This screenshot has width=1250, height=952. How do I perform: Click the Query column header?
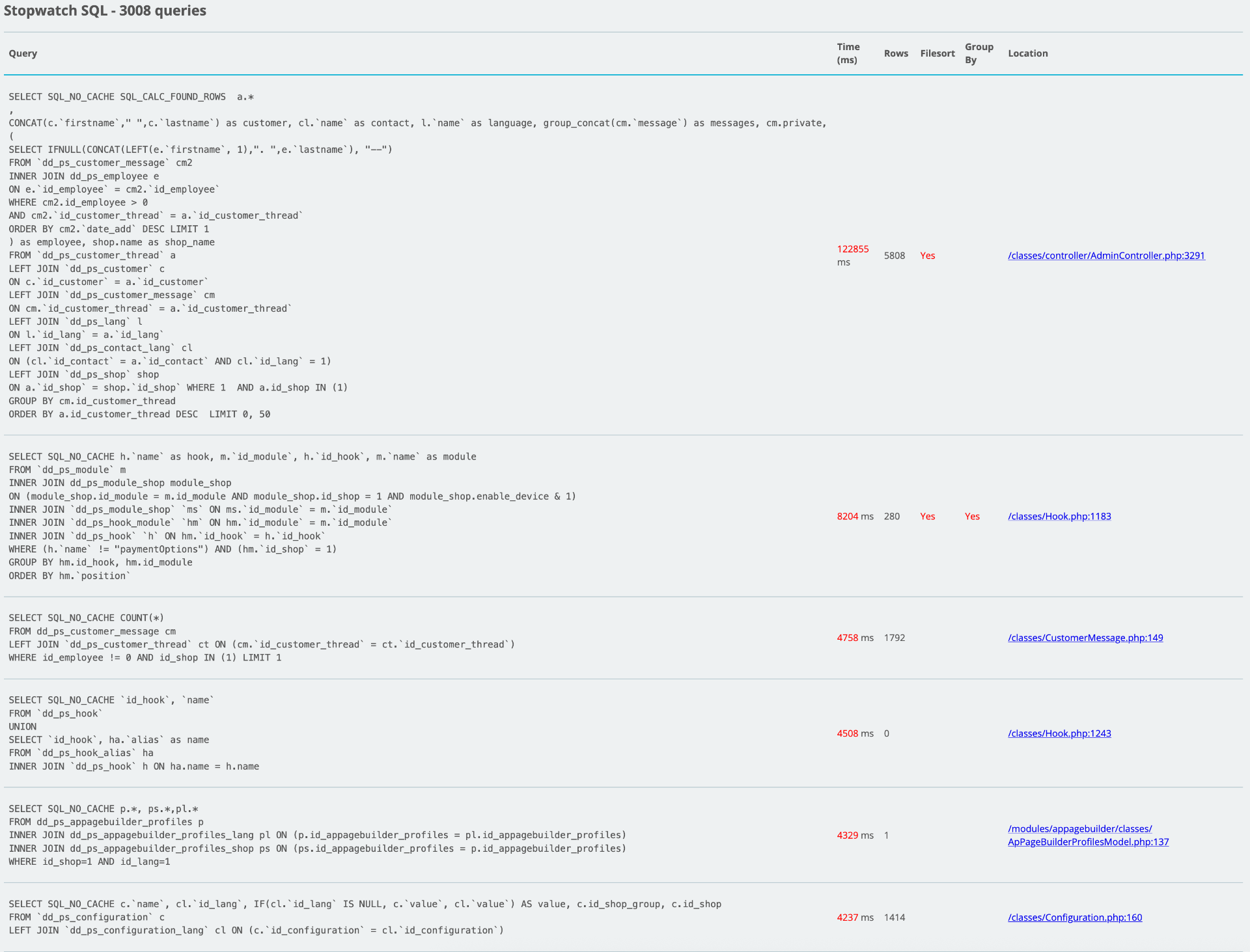point(23,53)
